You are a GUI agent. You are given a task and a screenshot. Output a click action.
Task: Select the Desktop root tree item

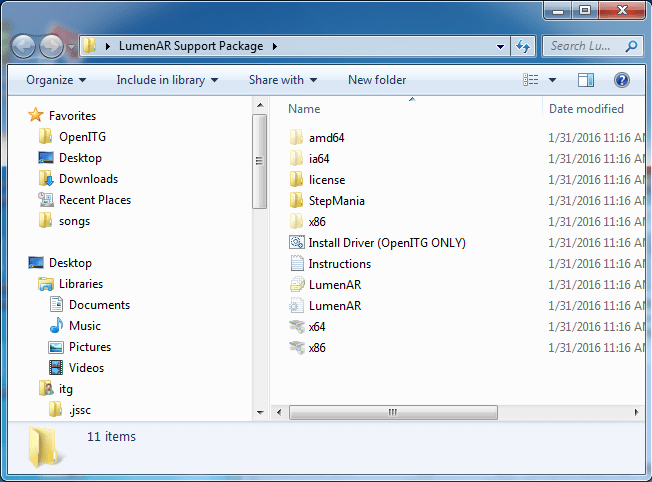[60, 262]
